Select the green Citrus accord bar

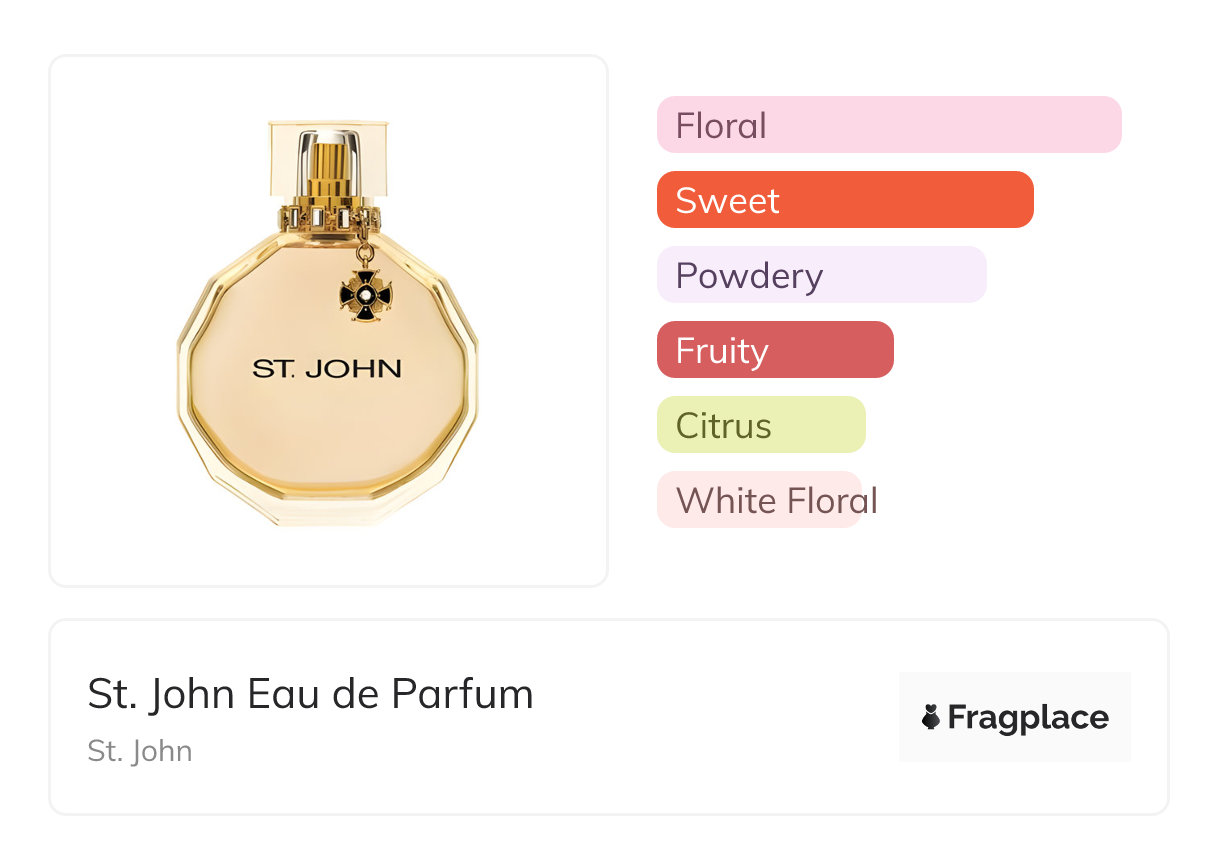pyautogui.click(x=760, y=425)
